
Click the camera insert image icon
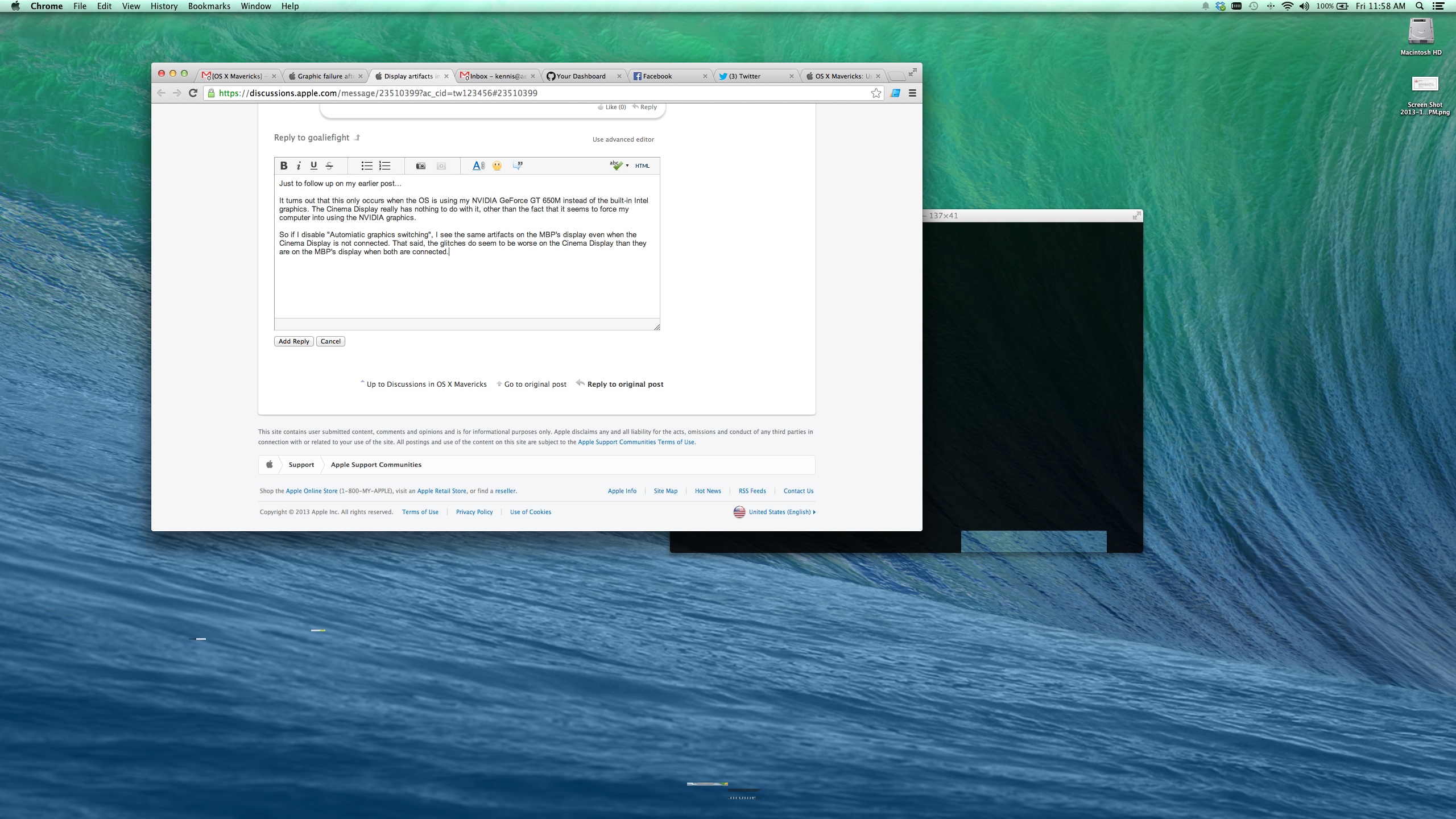point(420,166)
